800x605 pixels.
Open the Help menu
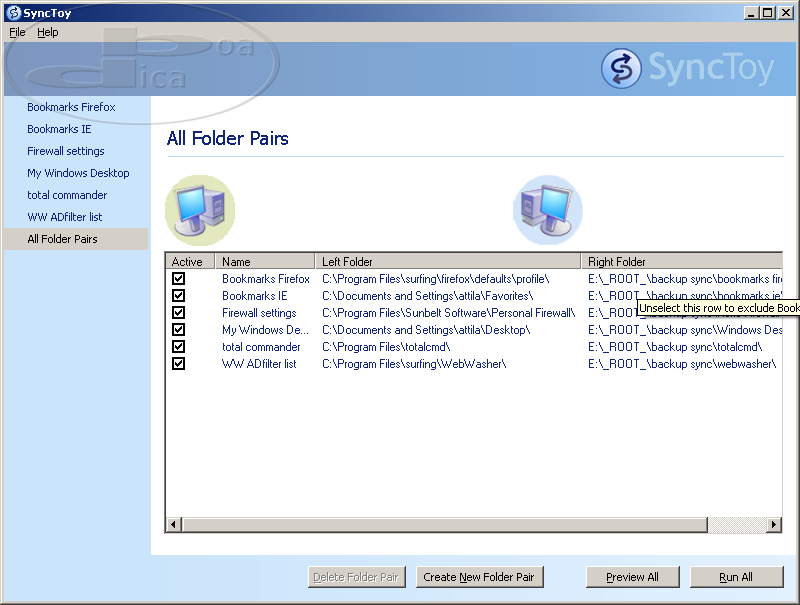pos(48,32)
